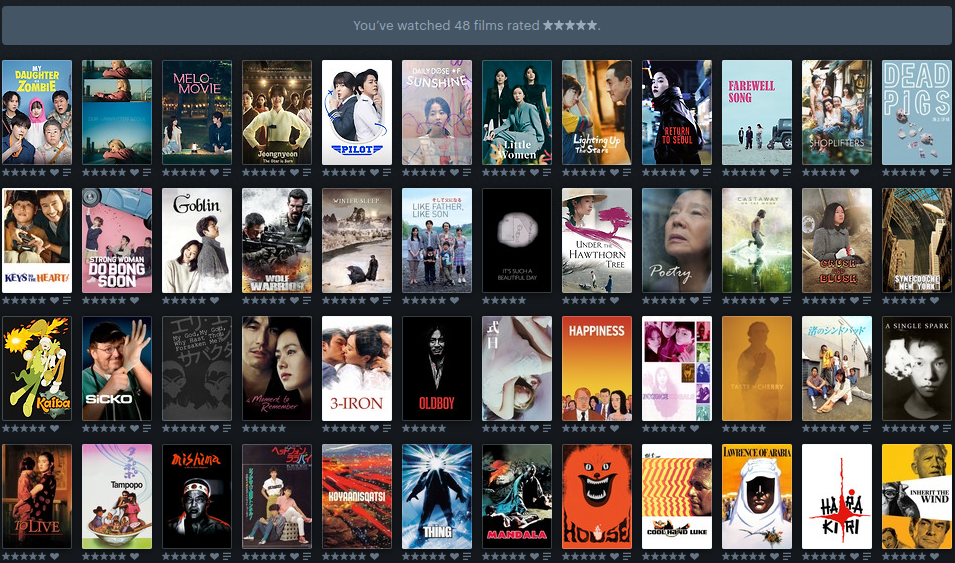The height and width of the screenshot is (563, 955).
Task: Open the Farewell Song poster
Action: 757,112
